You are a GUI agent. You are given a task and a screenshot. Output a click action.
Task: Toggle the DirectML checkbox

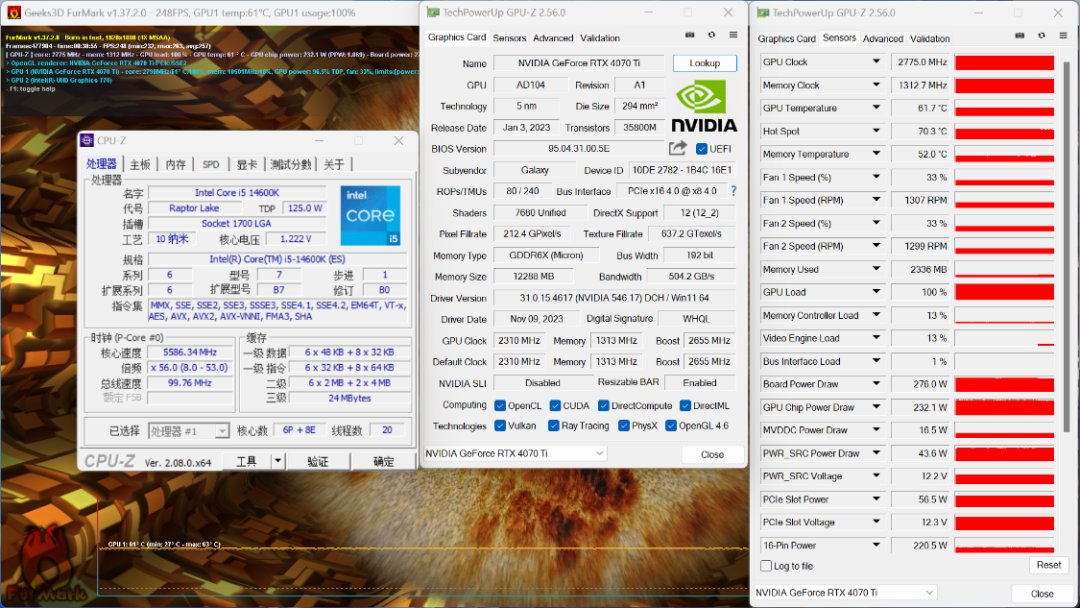[685, 406]
